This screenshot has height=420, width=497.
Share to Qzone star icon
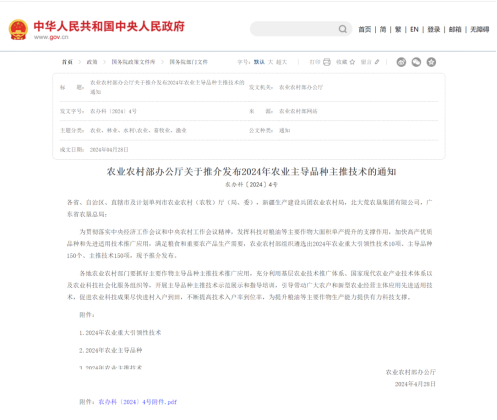pos(431,62)
